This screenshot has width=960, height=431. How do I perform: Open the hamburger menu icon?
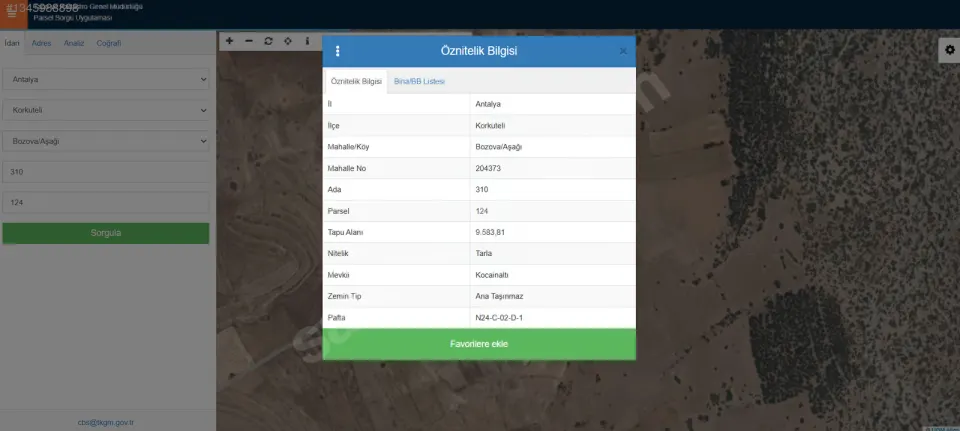coord(12,13)
